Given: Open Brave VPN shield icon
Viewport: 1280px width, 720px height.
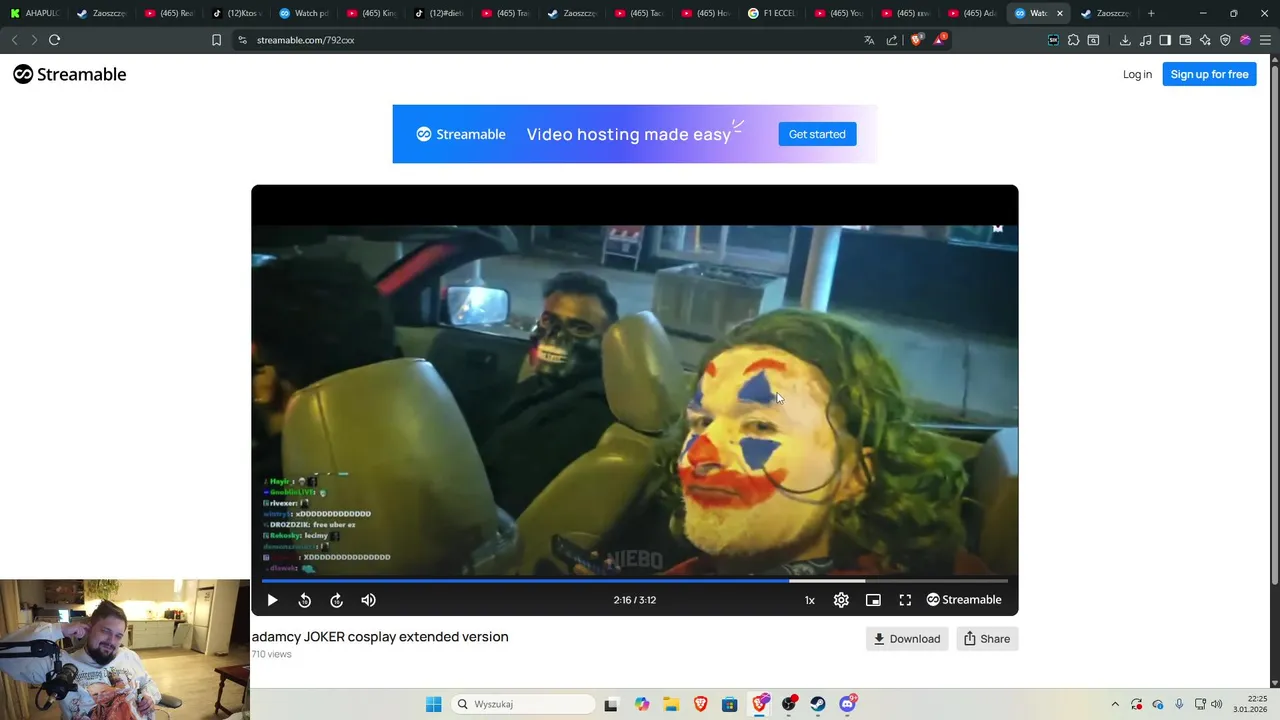Looking at the screenshot, I should tap(1225, 40).
